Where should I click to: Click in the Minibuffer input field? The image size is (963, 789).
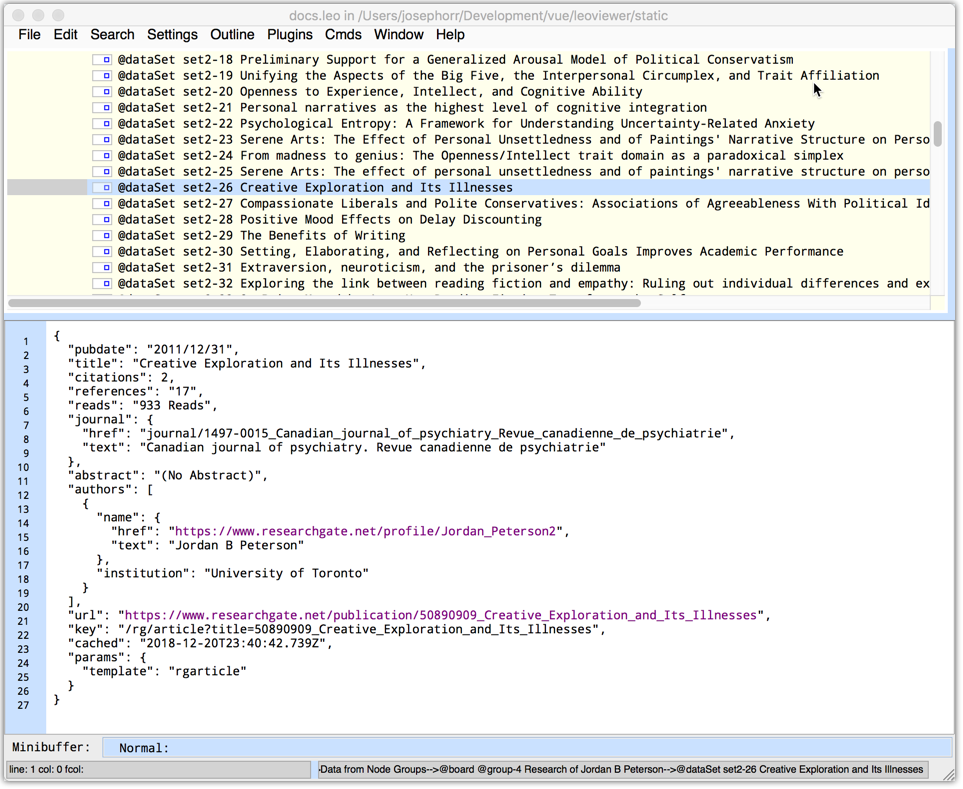526,748
